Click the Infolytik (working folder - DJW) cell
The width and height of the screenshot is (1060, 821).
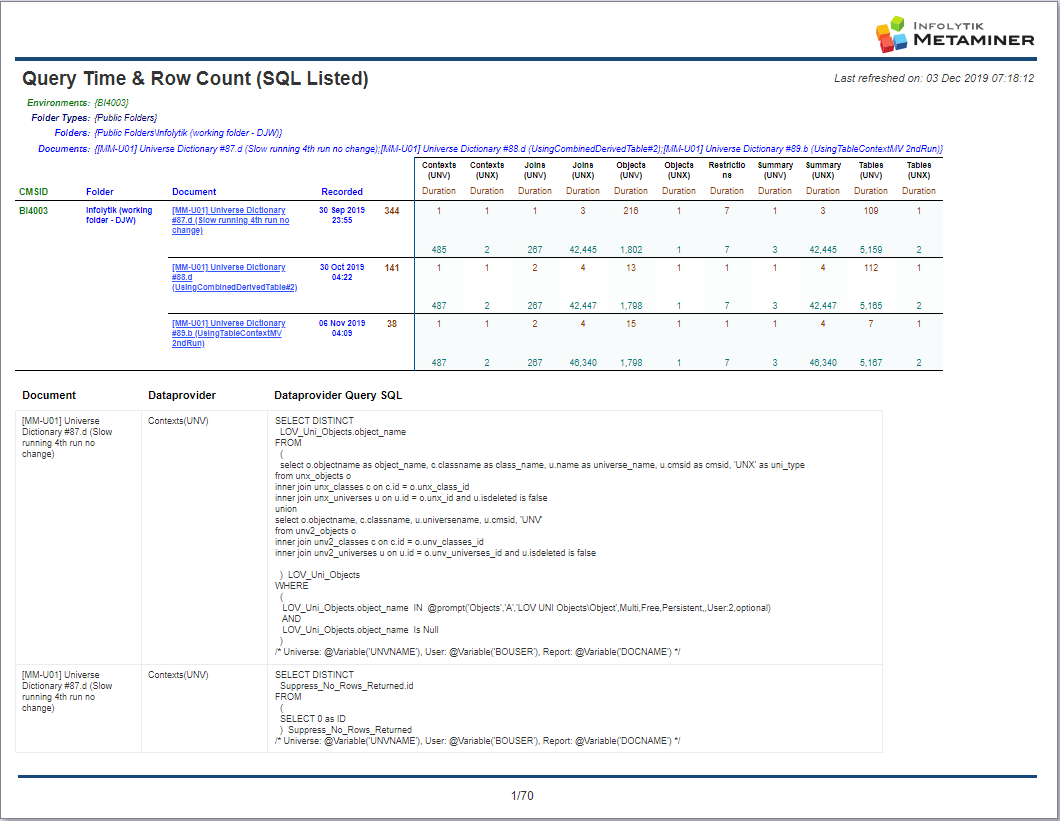[119, 216]
